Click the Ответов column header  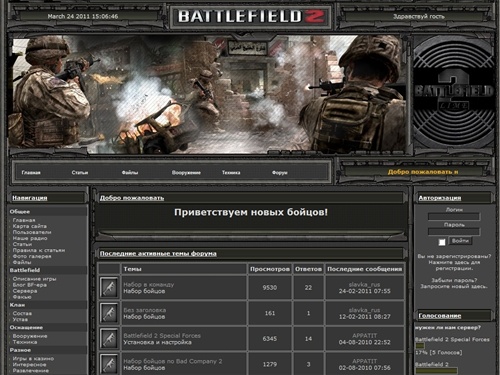[x=308, y=269]
